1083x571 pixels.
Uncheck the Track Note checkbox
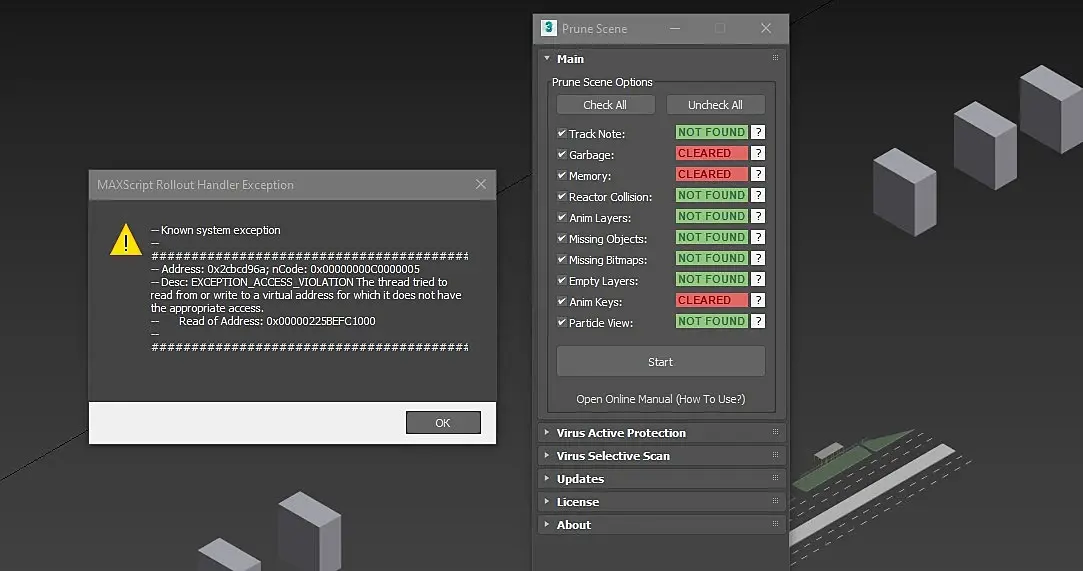tap(562, 133)
